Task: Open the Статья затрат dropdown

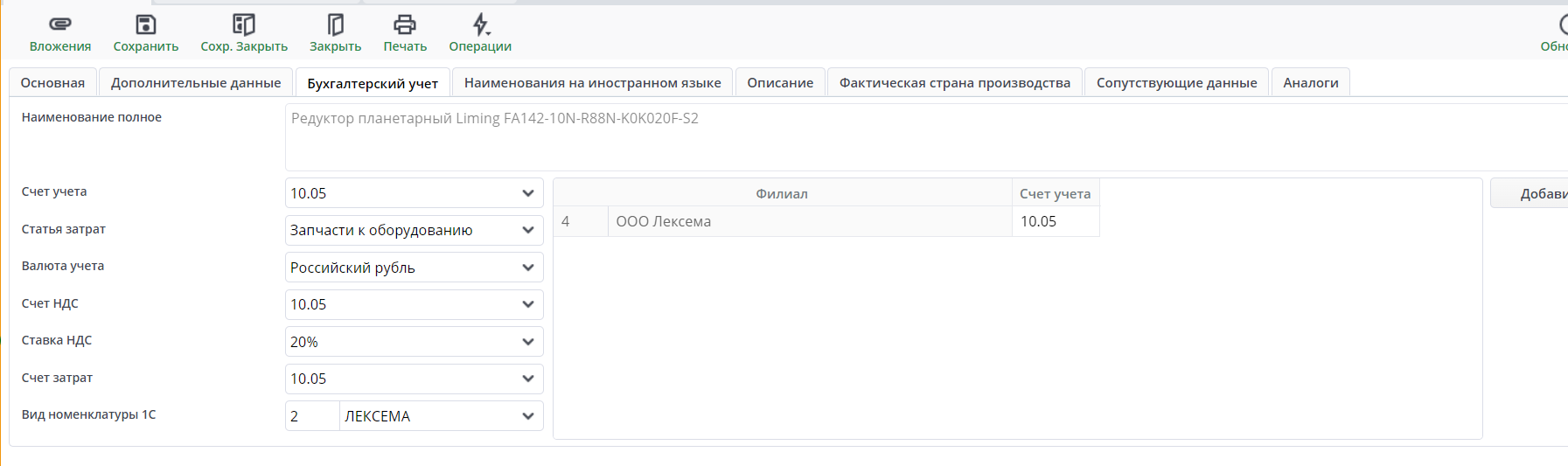Action: click(527, 230)
